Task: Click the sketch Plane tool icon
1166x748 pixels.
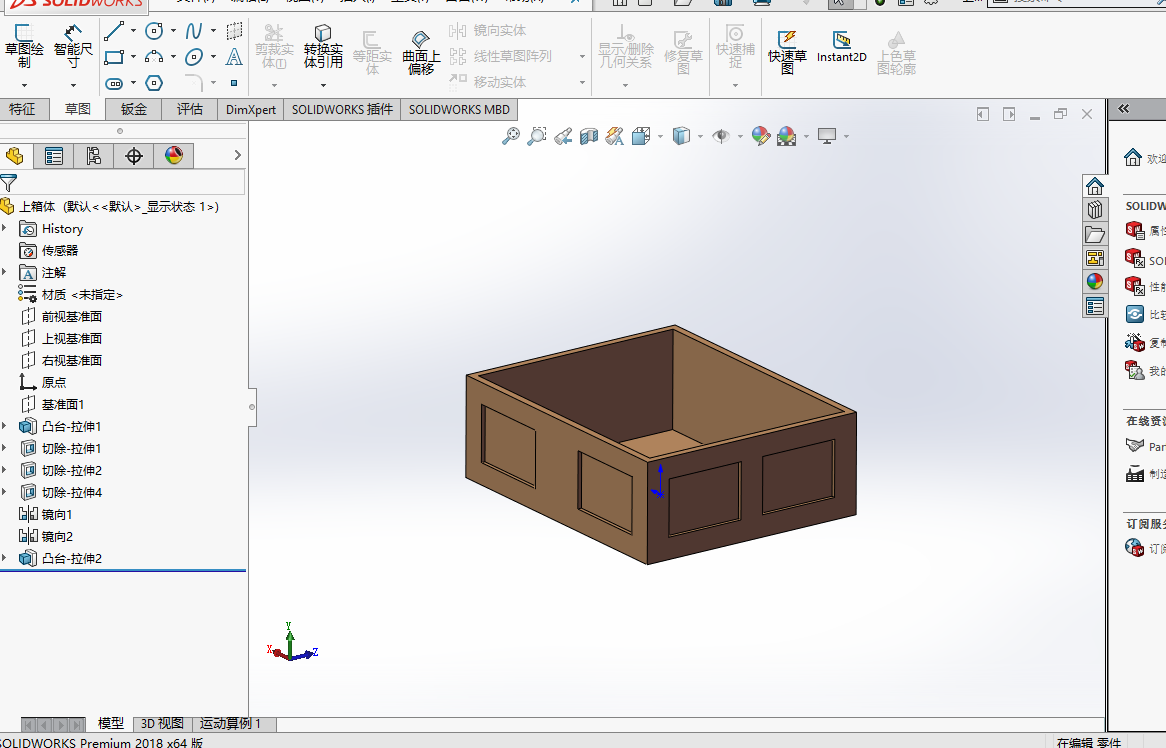Action: 233,30
